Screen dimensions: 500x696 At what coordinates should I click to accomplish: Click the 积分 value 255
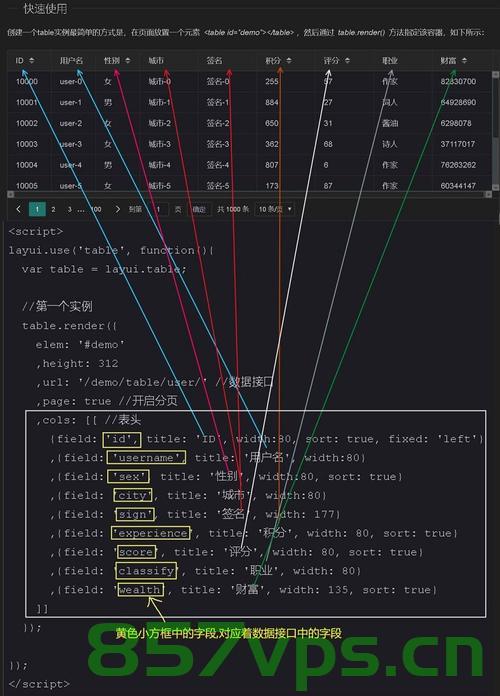click(x=272, y=81)
